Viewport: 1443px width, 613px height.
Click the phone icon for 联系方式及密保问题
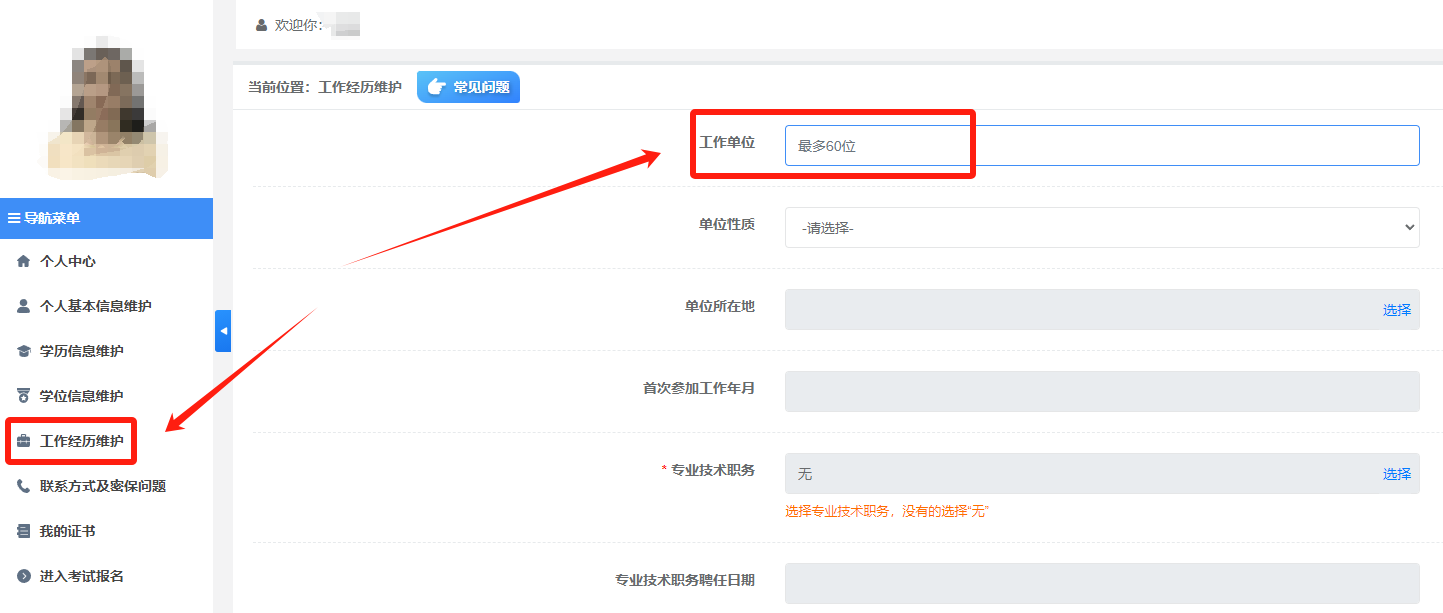tap(24, 487)
